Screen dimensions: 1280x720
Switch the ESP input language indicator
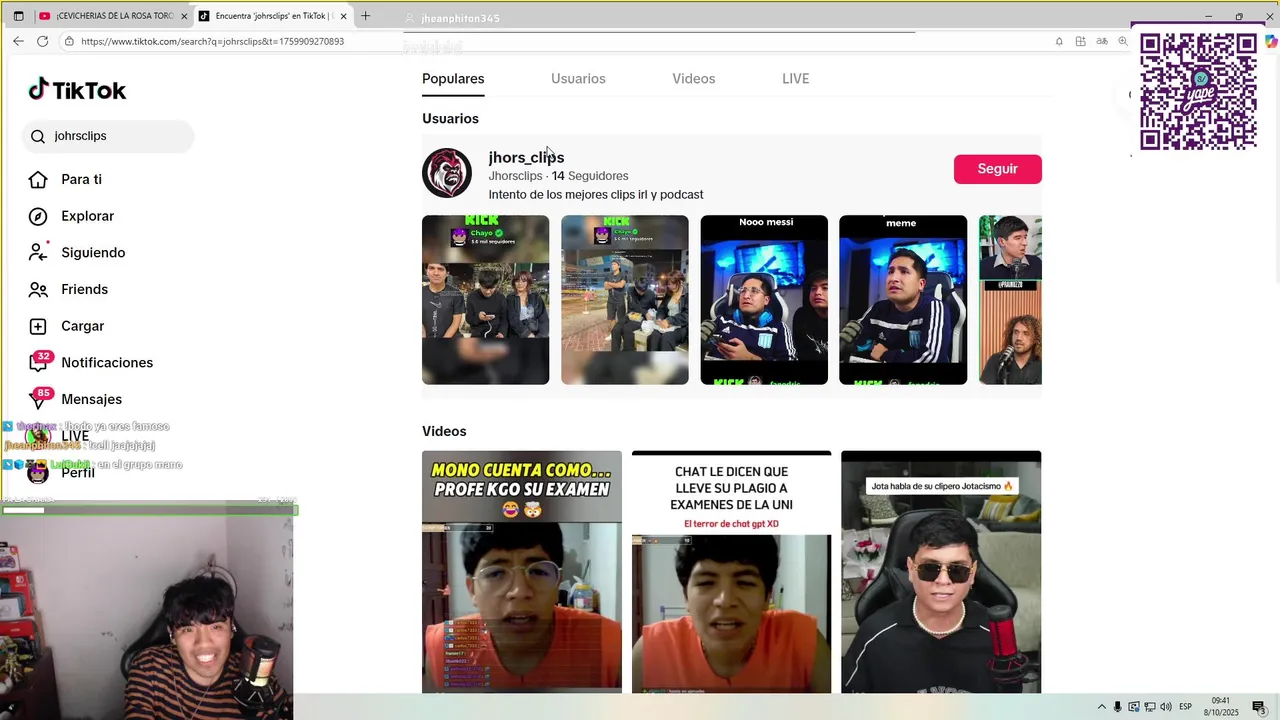pos(1186,707)
